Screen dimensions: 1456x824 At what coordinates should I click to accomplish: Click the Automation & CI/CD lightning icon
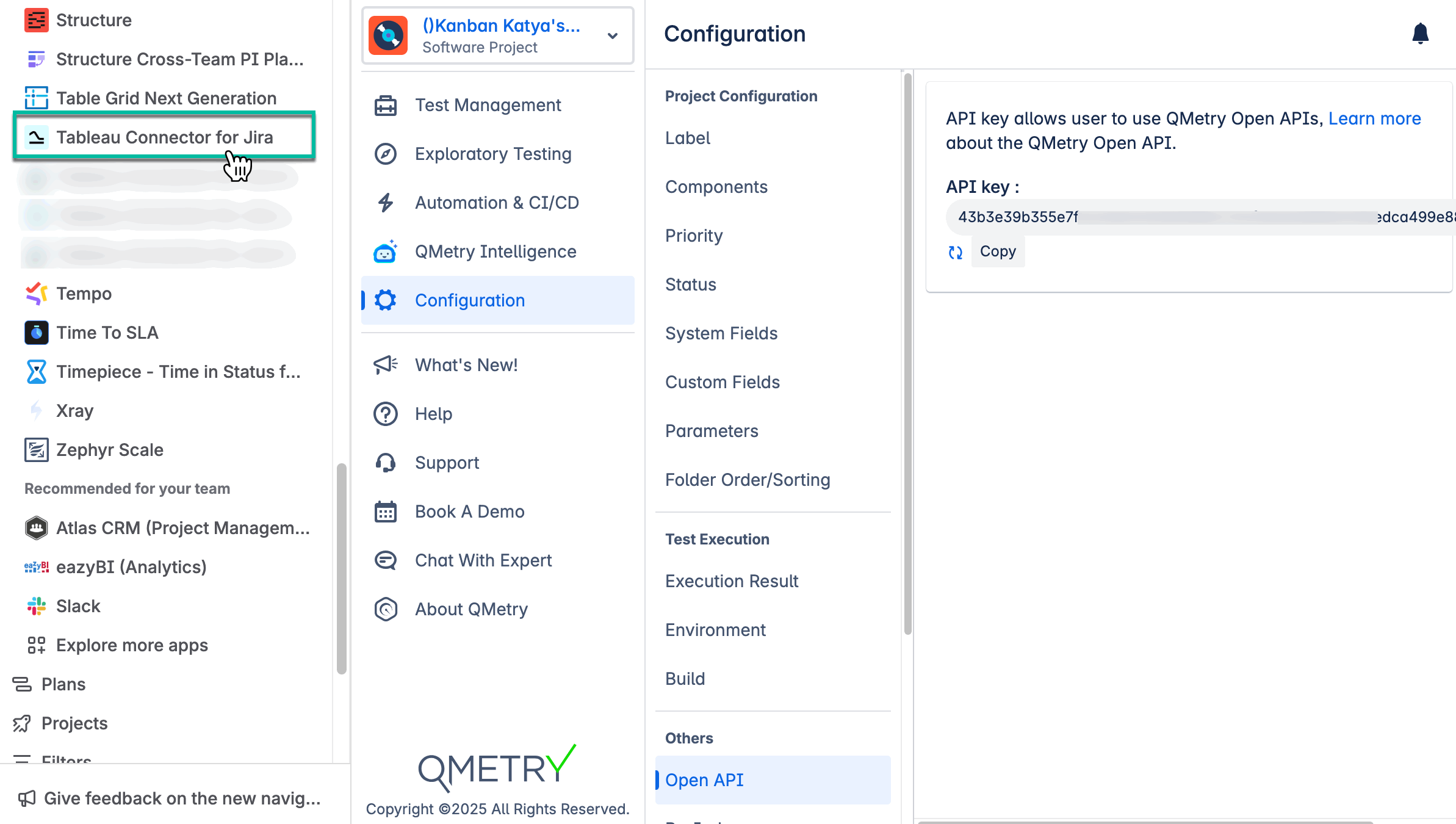pyautogui.click(x=385, y=202)
